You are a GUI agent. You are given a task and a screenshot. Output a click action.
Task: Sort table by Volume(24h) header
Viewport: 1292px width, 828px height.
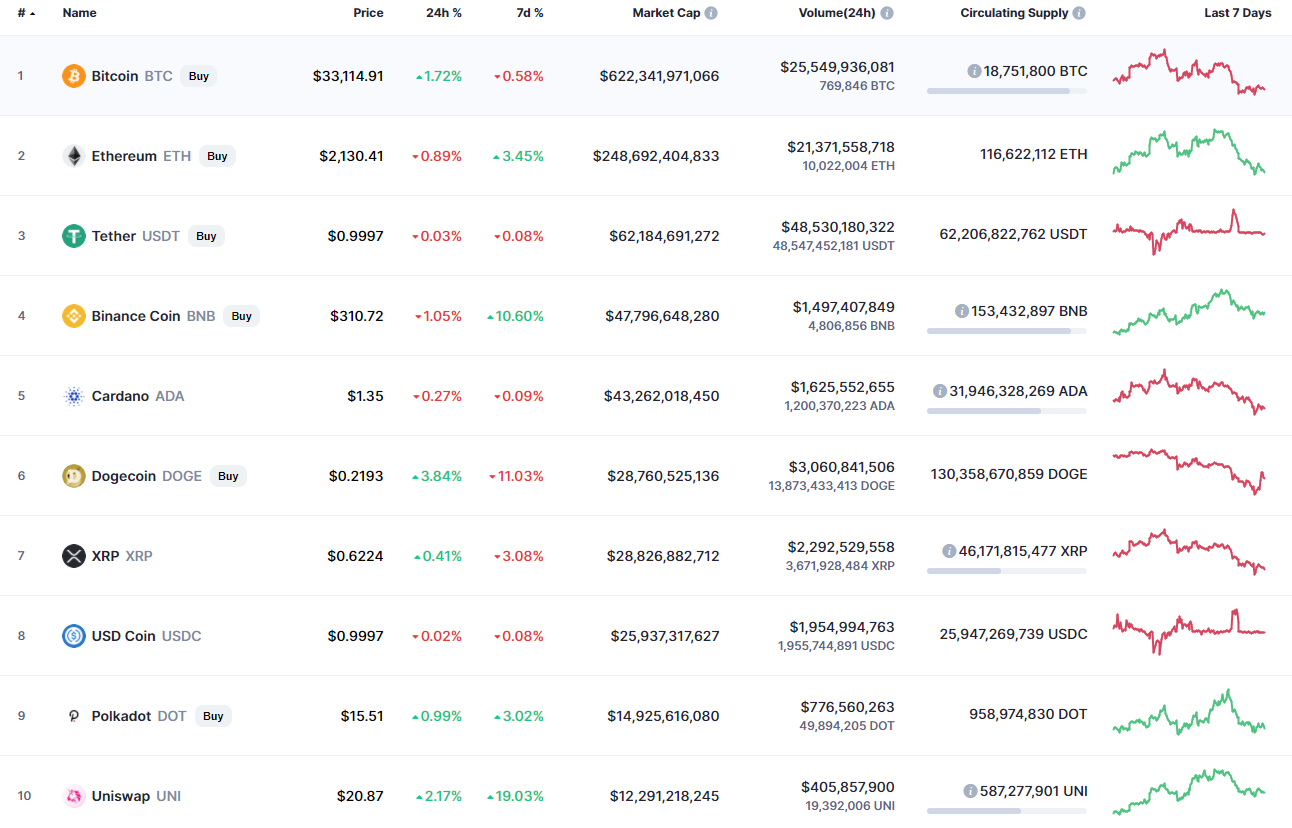pyautogui.click(x=837, y=13)
